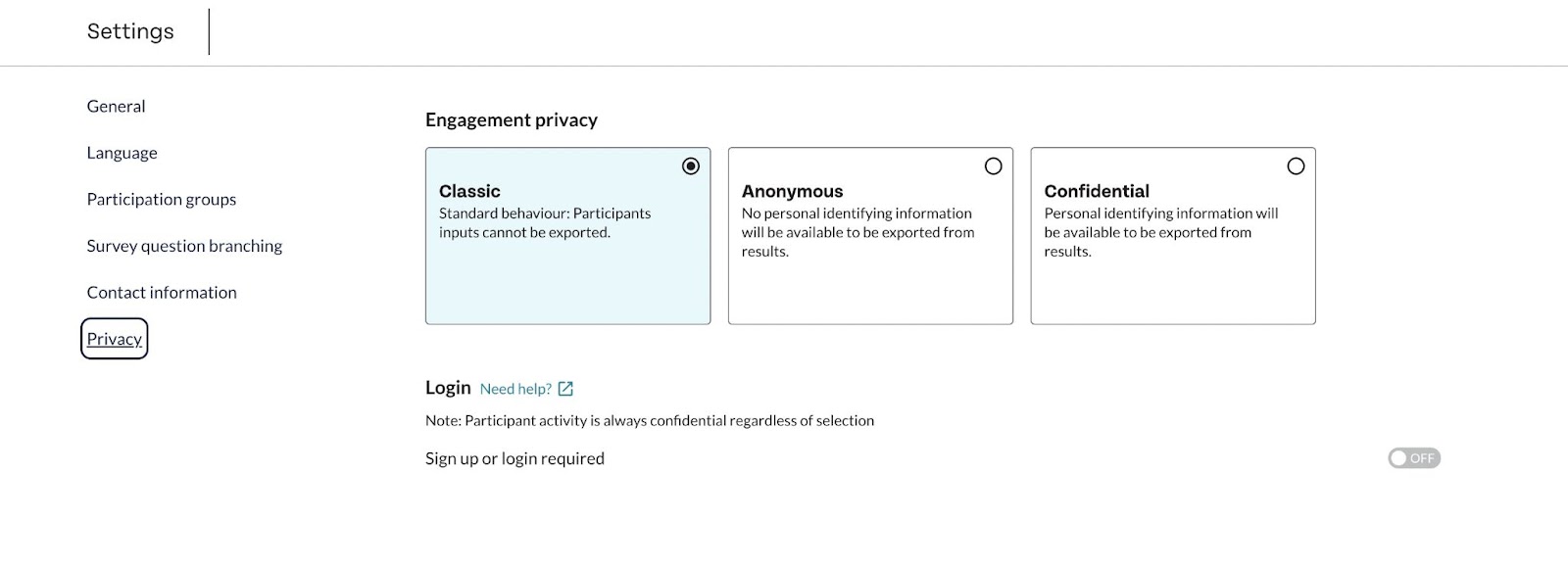Select the Privacy sidebar item

click(x=114, y=339)
